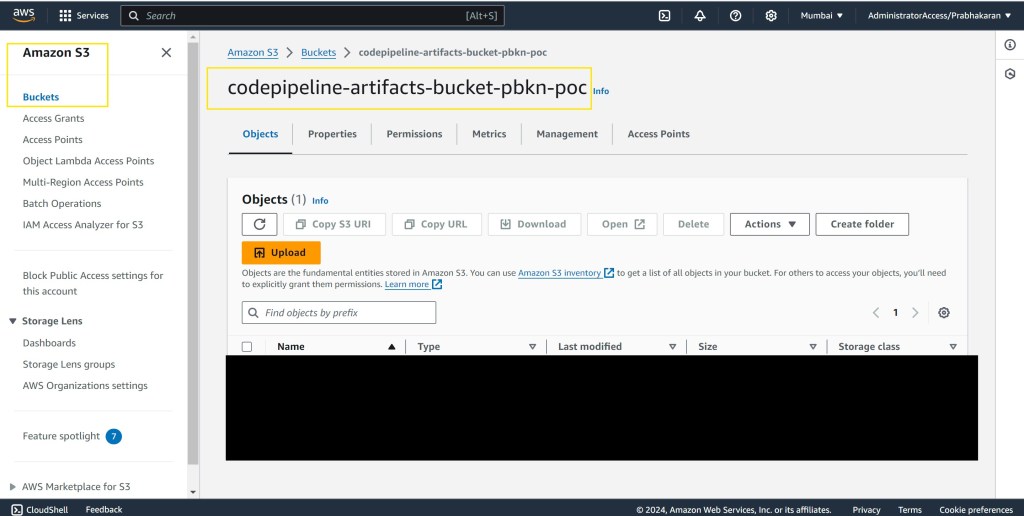
Task: Collapse the Storage Lens section
Action: pos(13,322)
